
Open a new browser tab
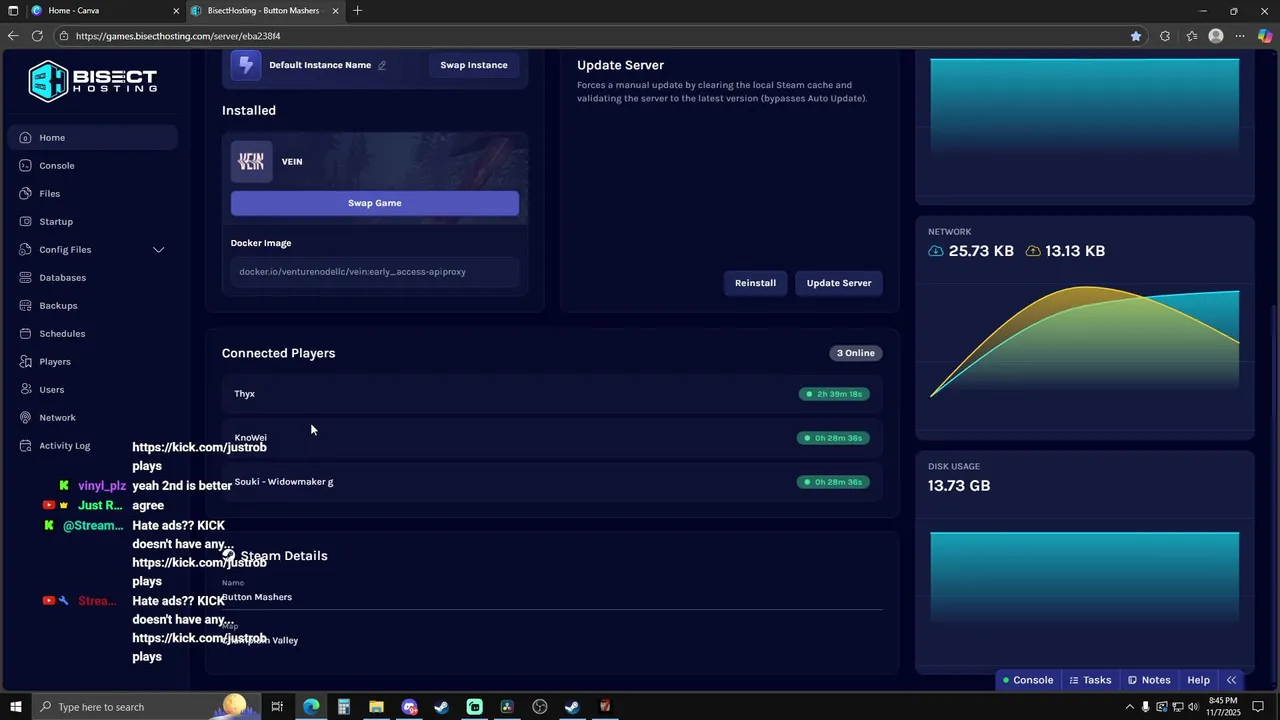point(357,11)
